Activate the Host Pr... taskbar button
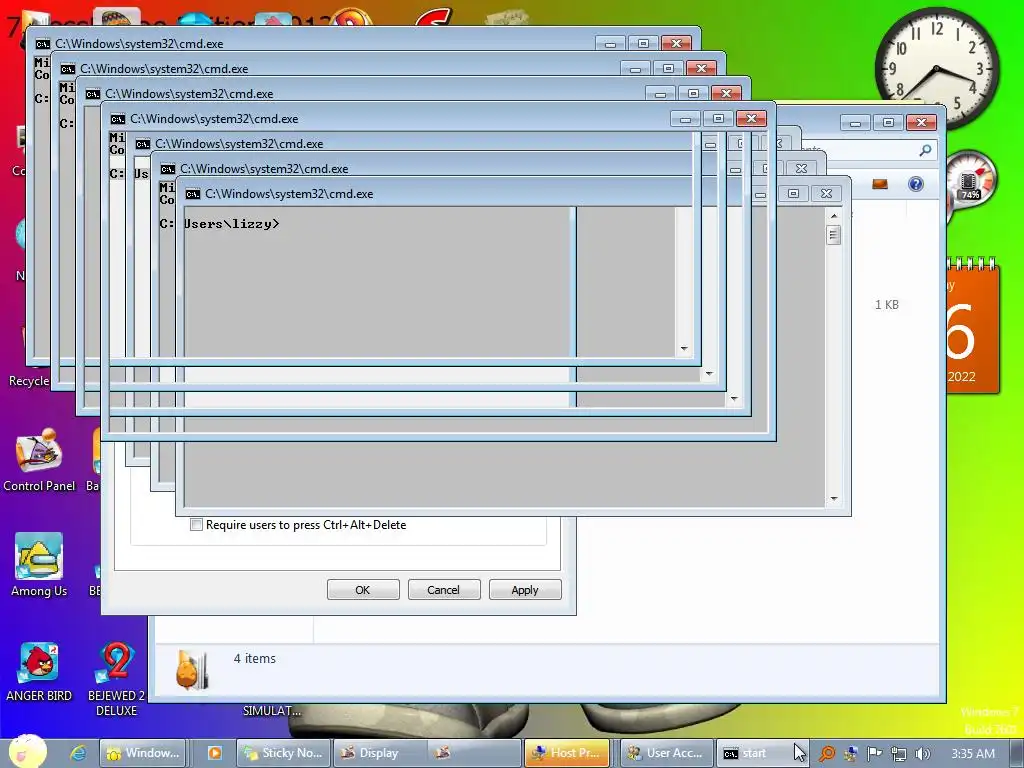 [x=567, y=753]
